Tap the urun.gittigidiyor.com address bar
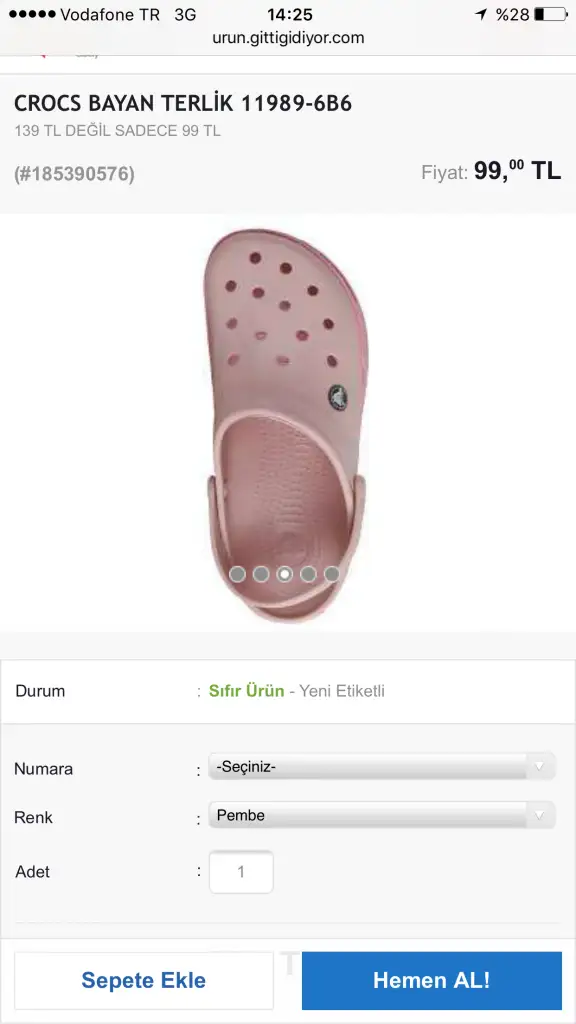Screen dimensions: 576x1024 [x=288, y=38]
